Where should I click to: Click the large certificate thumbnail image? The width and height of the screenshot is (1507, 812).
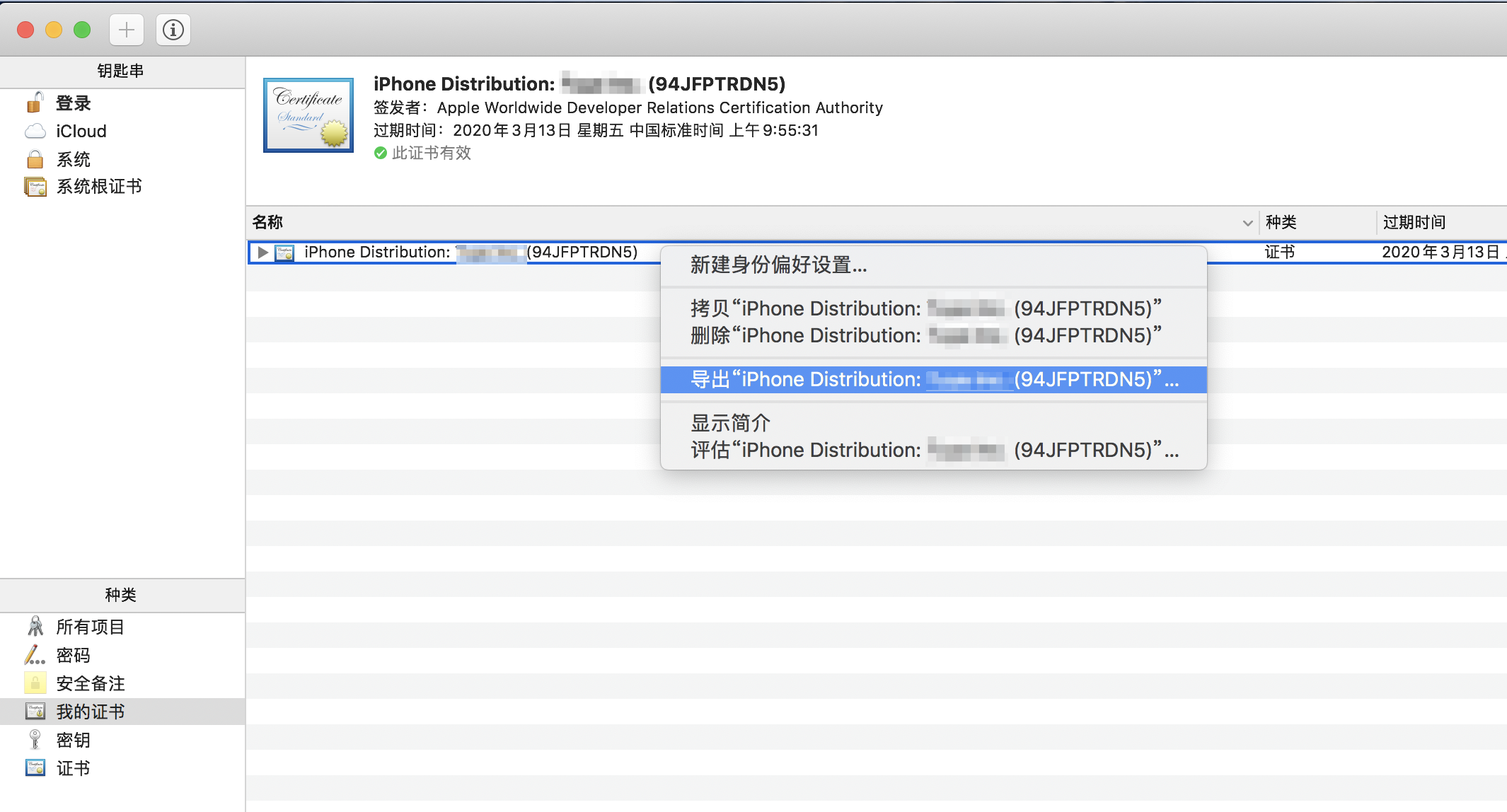point(308,115)
